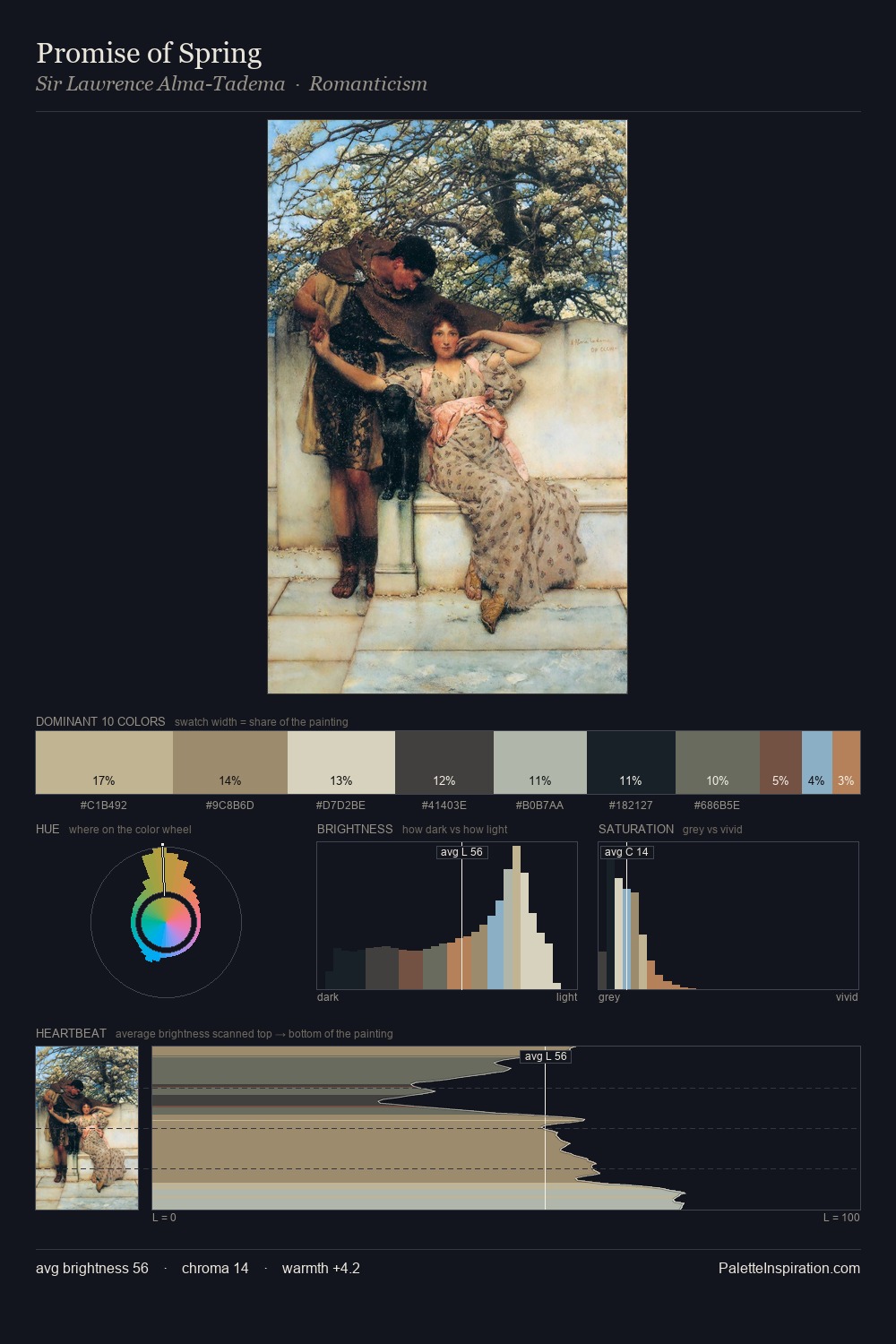Select the 11% swatch #B0B7AA

coord(540,762)
